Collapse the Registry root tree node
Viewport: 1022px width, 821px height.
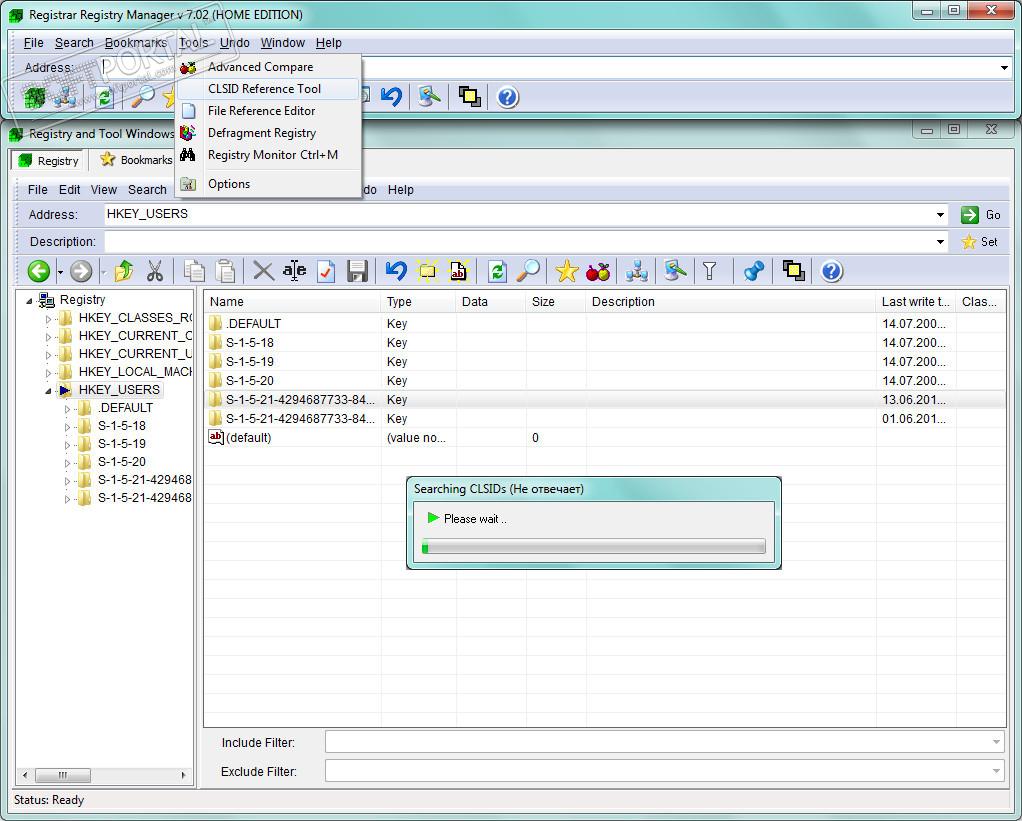coord(29,300)
